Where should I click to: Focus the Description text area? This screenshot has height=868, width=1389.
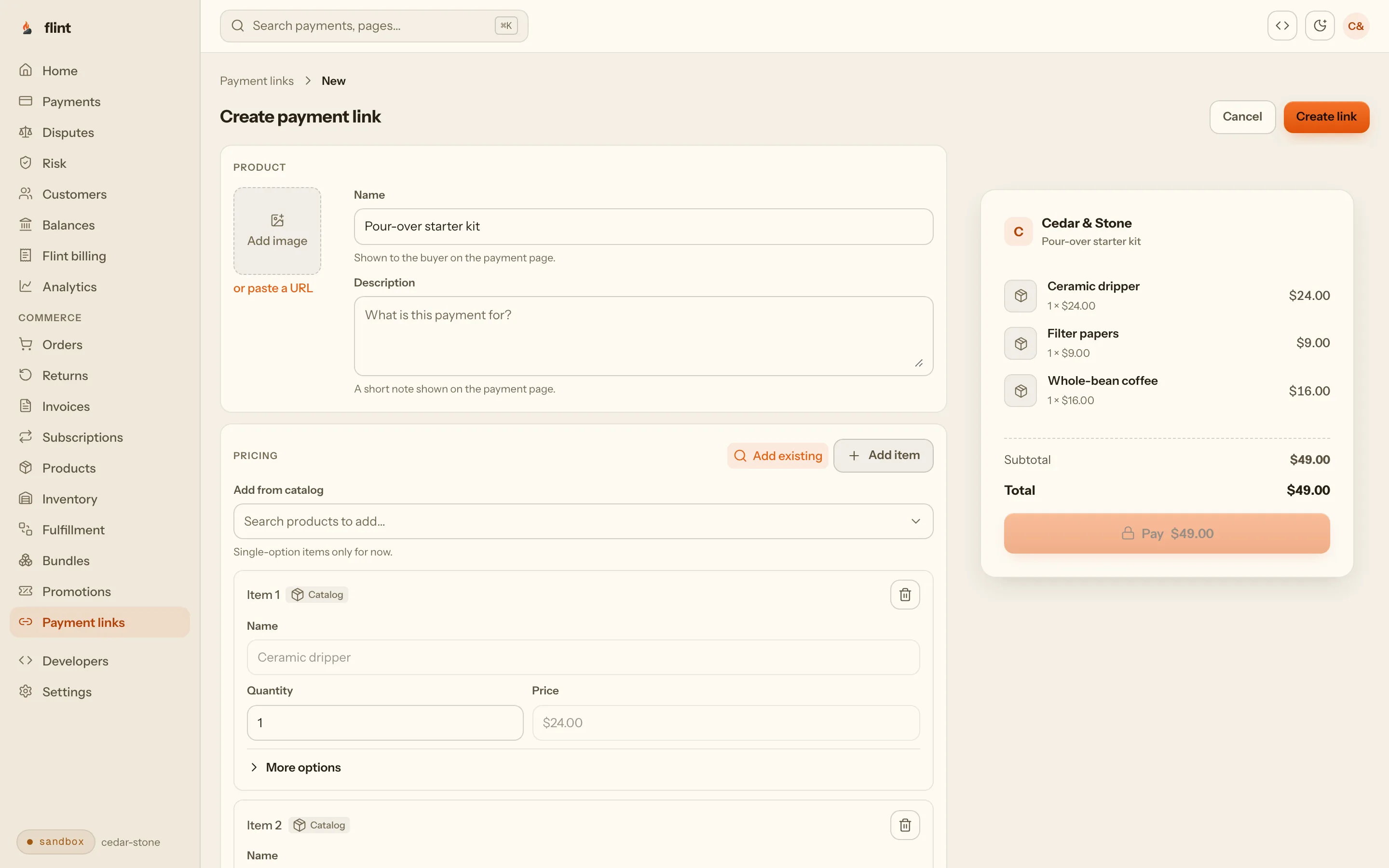tap(643, 337)
